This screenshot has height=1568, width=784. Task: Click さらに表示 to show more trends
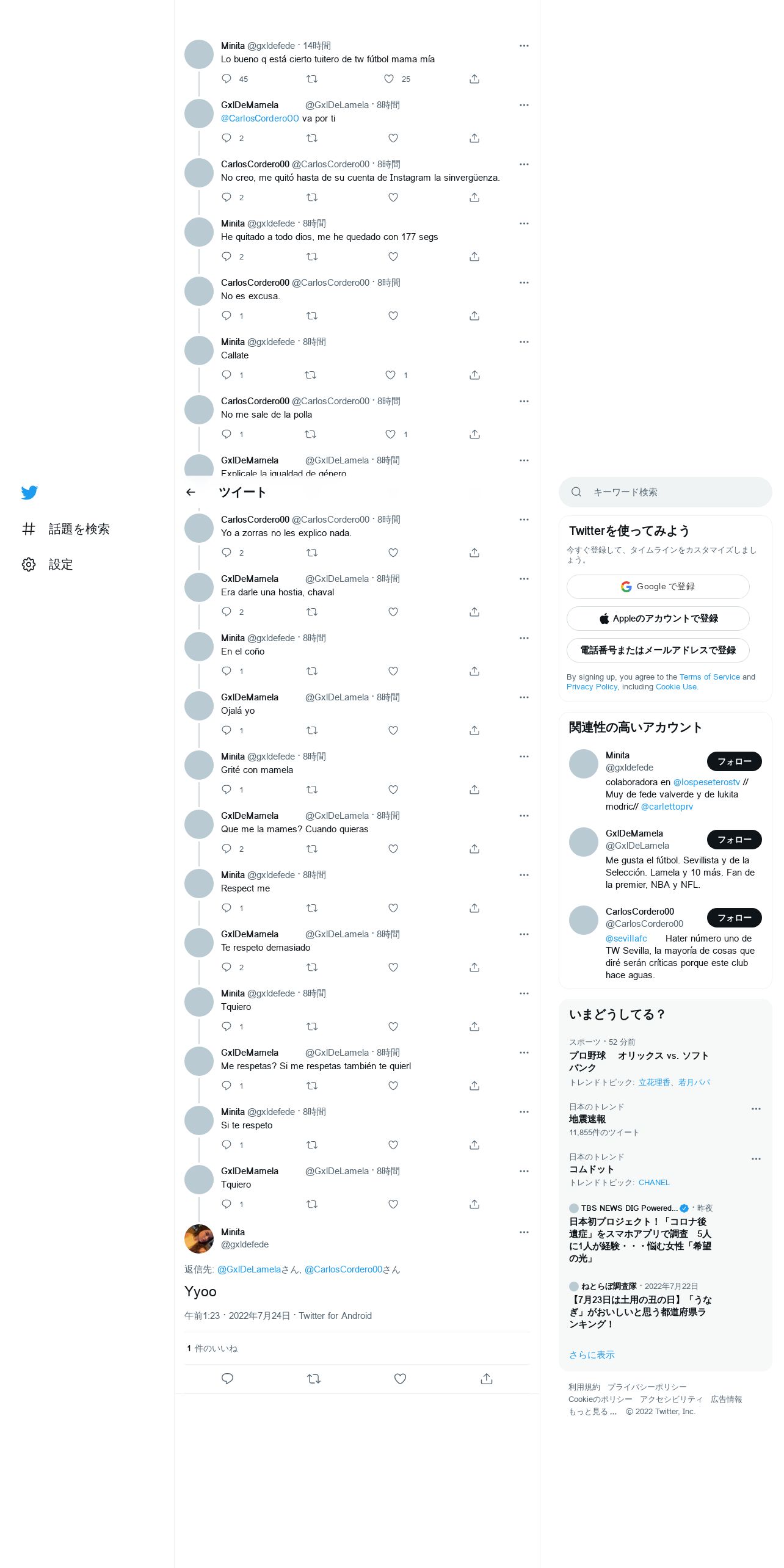tap(592, 1354)
